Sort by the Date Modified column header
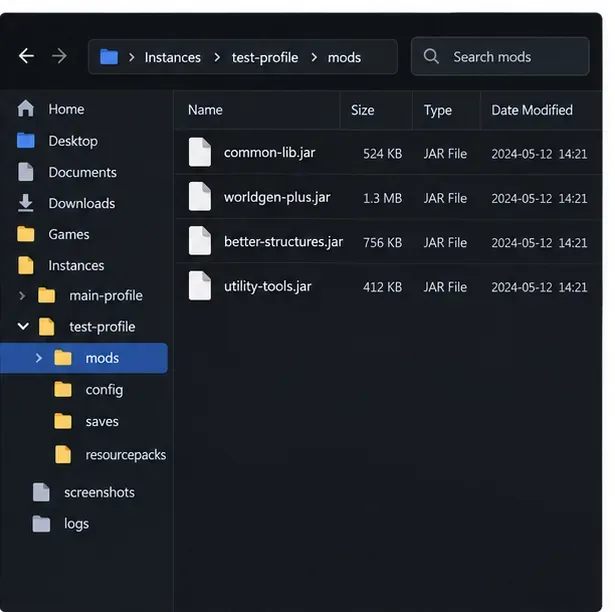The height and width of the screenshot is (612, 615). click(x=532, y=110)
